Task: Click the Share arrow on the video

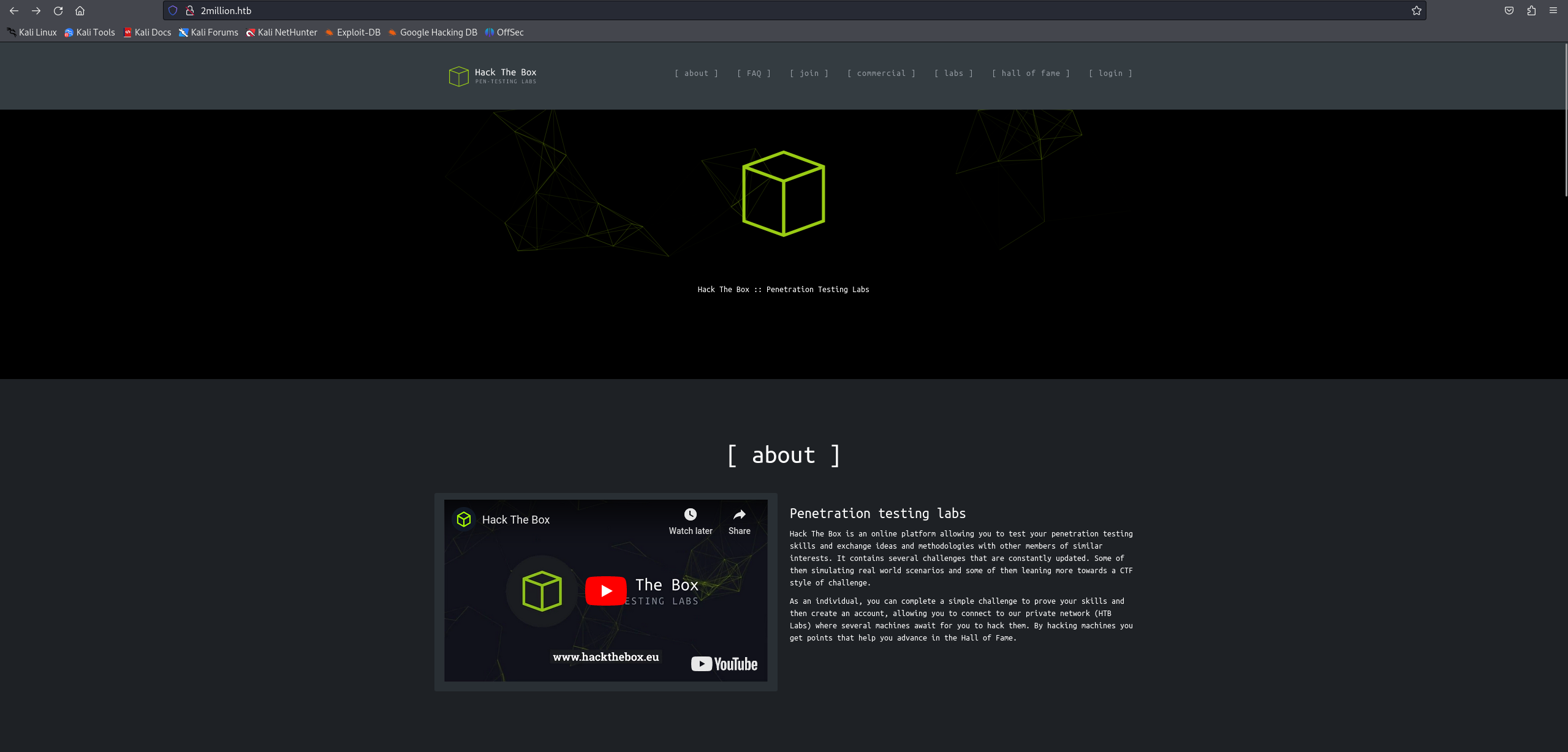Action: click(x=739, y=521)
